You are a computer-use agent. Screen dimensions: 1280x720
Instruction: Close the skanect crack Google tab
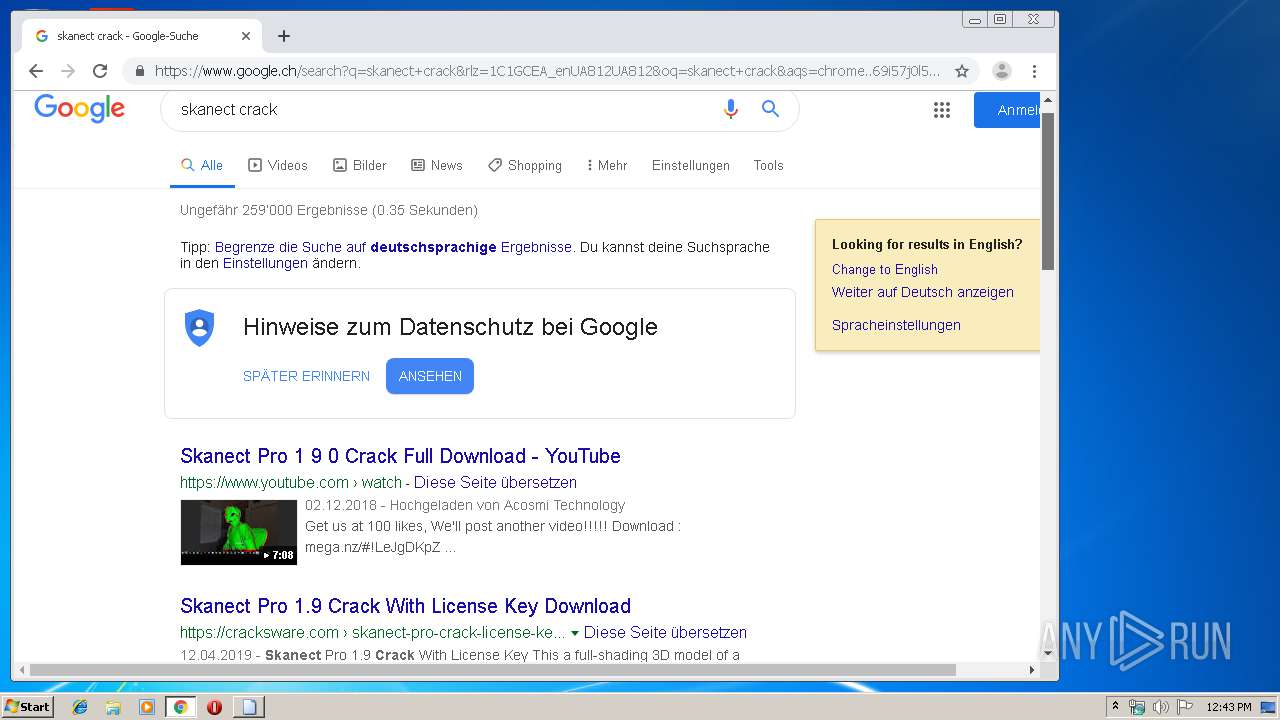click(x=246, y=36)
